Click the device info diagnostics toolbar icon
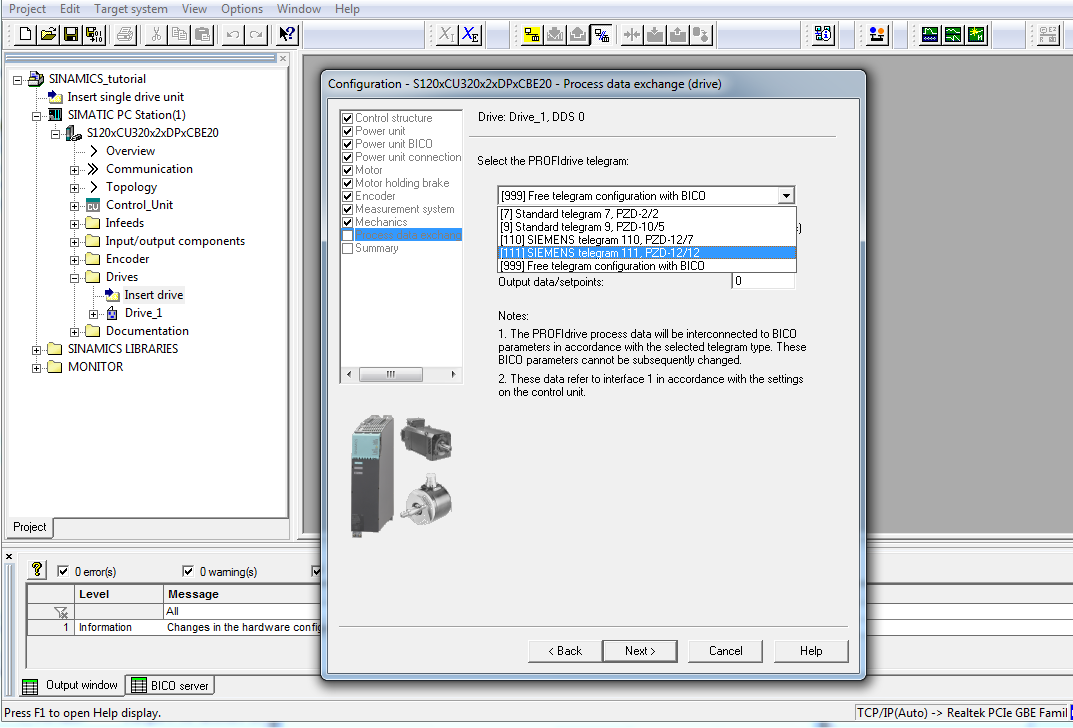 pyautogui.click(x=823, y=34)
